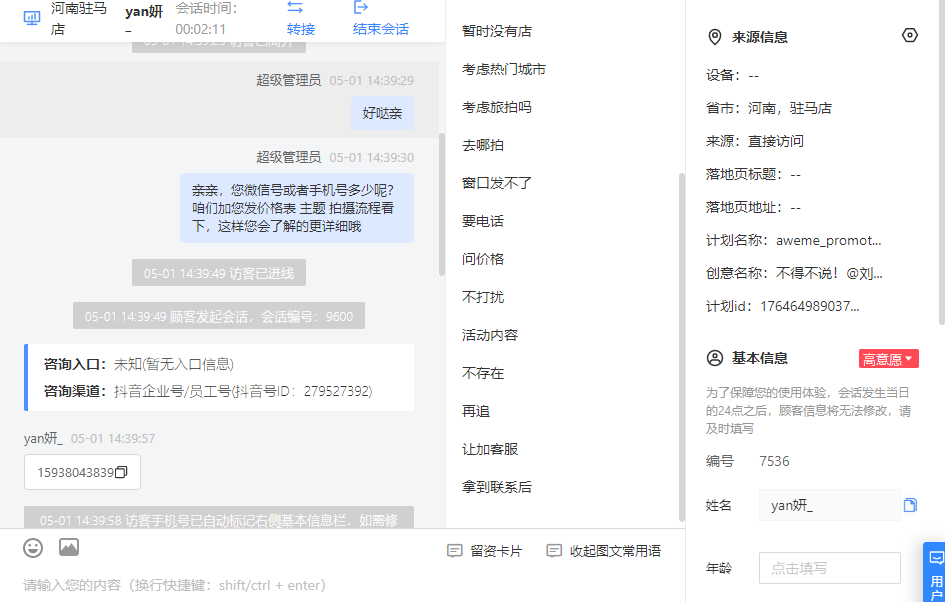The height and width of the screenshot is (602, 945).
Task: Click the 来源信息 section heading
Action: click(759, 37)
